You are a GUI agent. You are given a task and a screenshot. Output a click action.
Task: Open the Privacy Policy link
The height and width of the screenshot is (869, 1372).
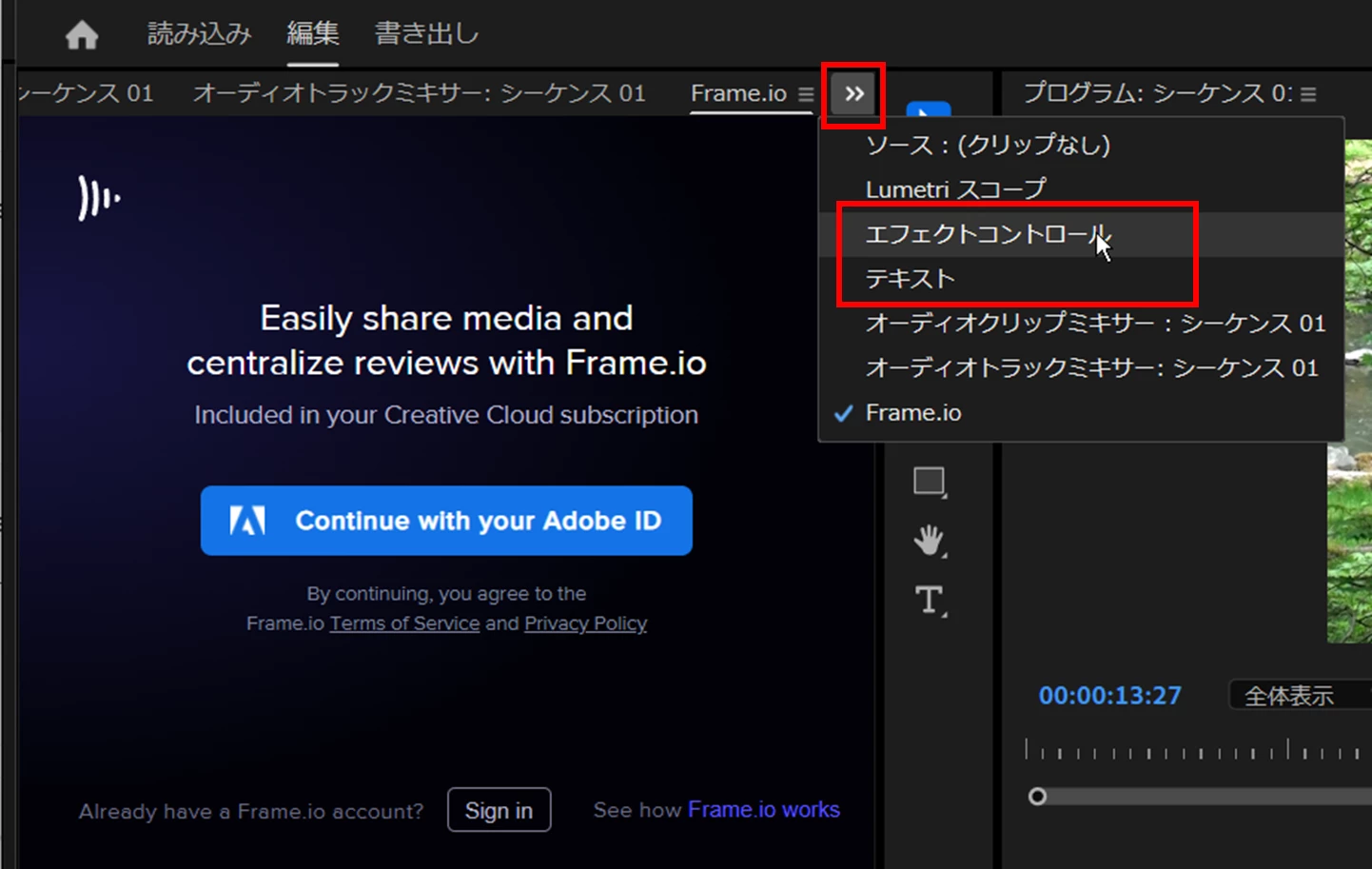[585, 623]
